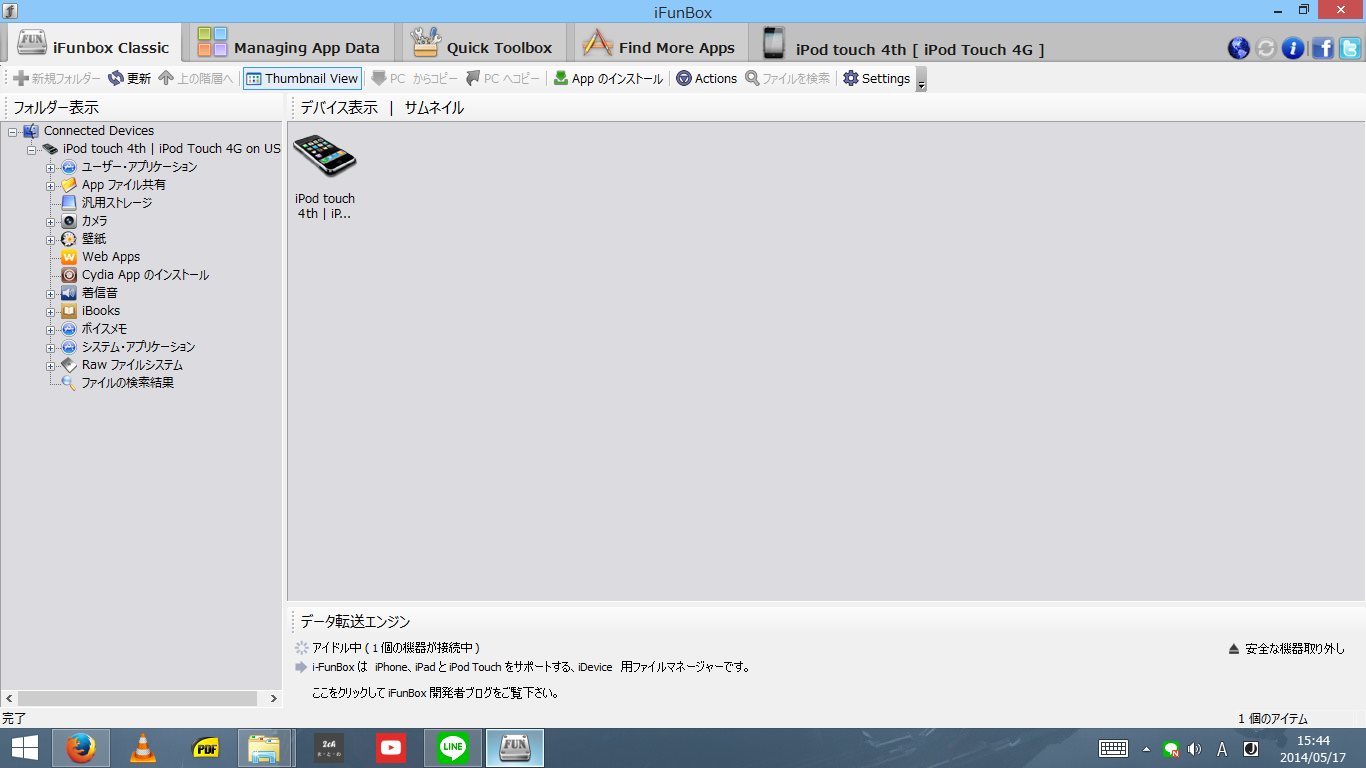
Task: Open Firefox in the taskbar
Action: pos(81,748)
